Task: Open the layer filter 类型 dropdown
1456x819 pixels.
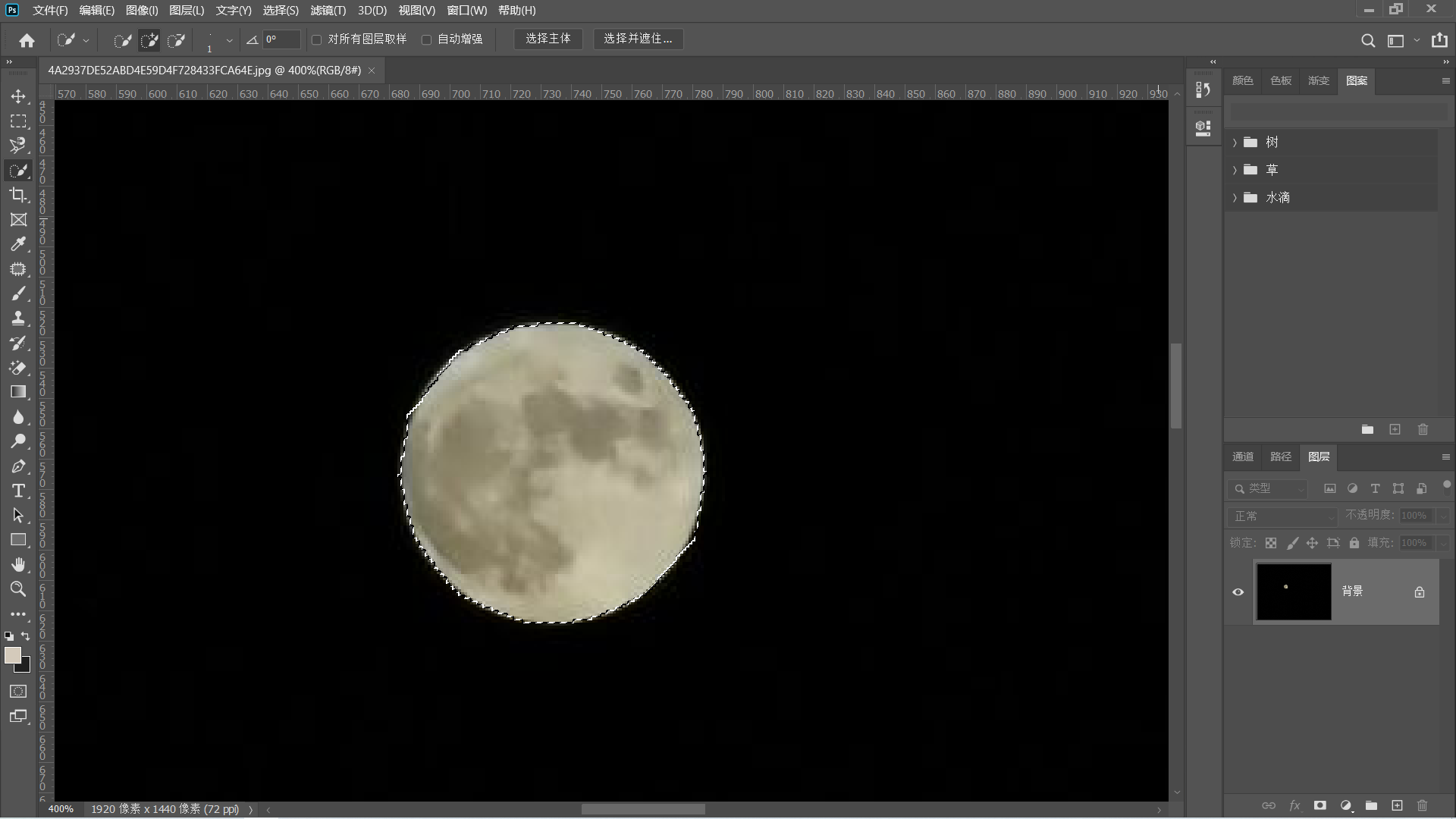Action: click(1267, 489)
